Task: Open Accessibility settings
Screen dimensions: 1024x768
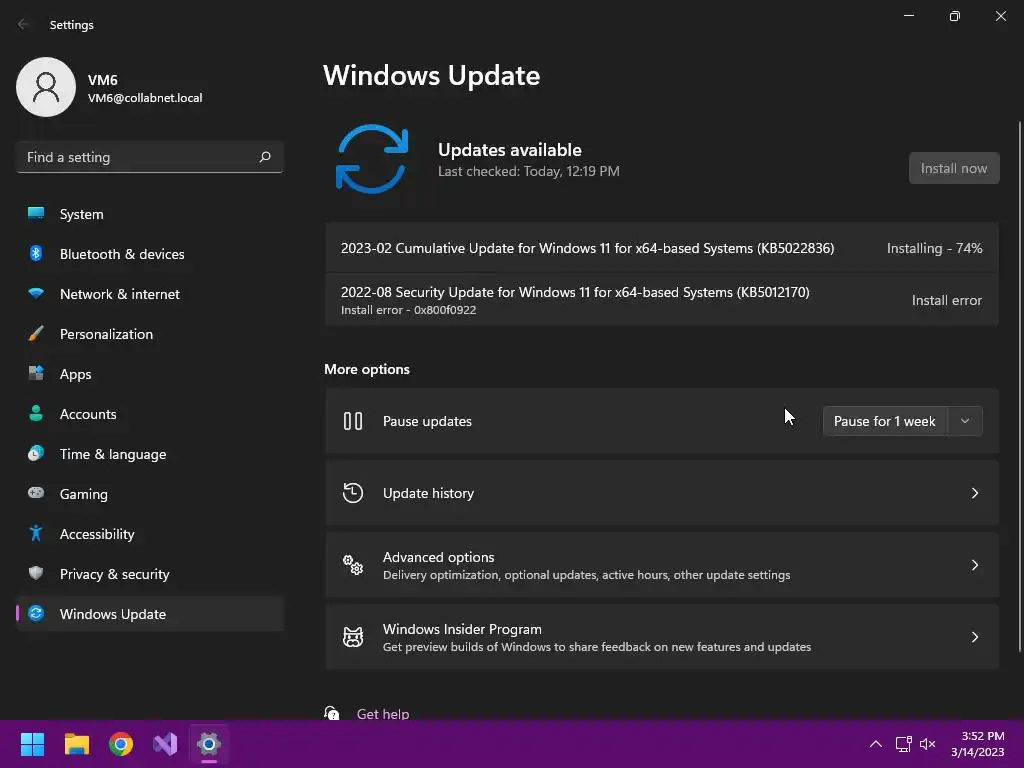Action: 150,534
